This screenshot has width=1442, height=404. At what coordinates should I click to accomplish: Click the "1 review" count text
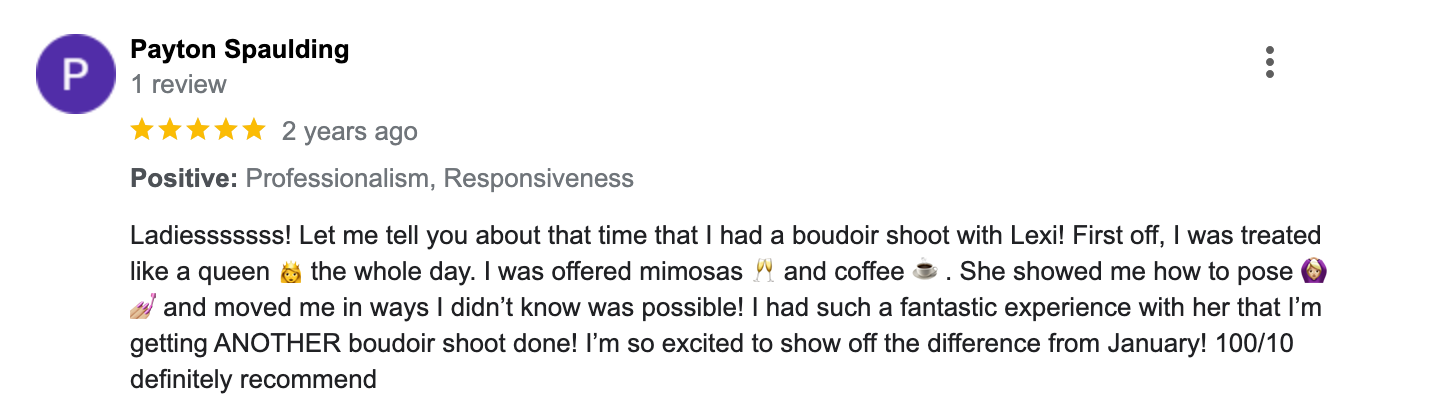[179, 85]
